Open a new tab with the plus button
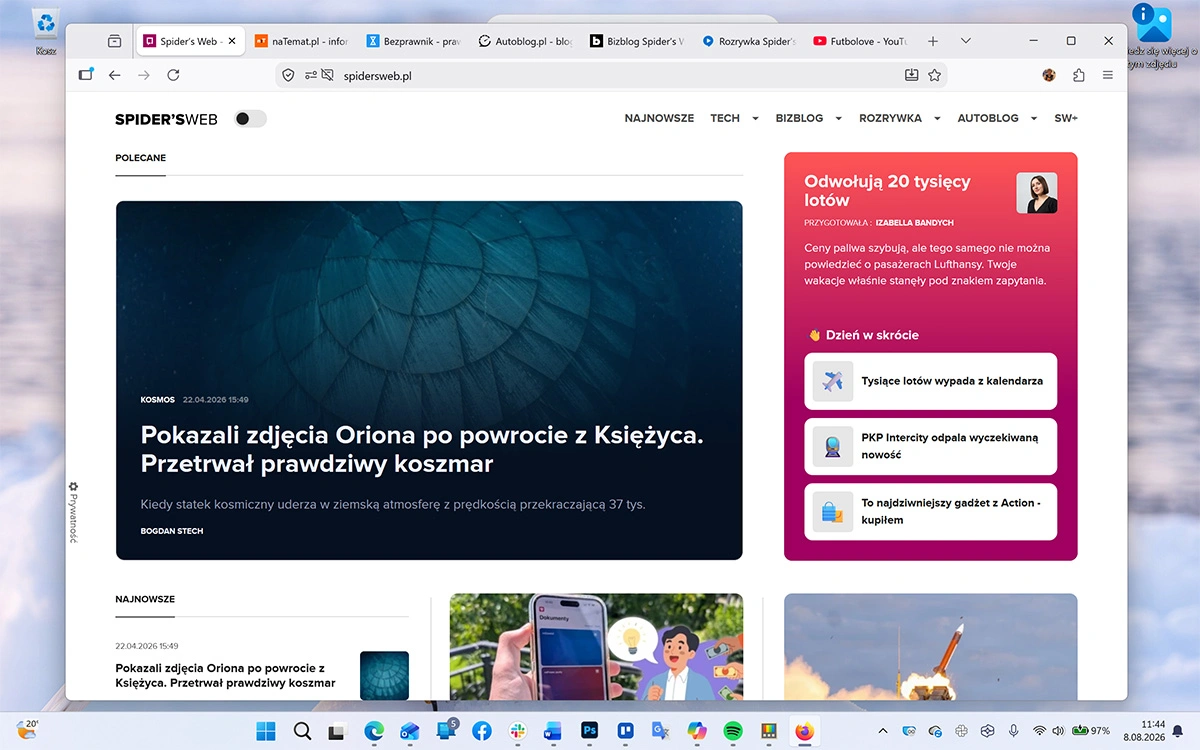This screenshot has width=1200, height=750. (933, 41)
